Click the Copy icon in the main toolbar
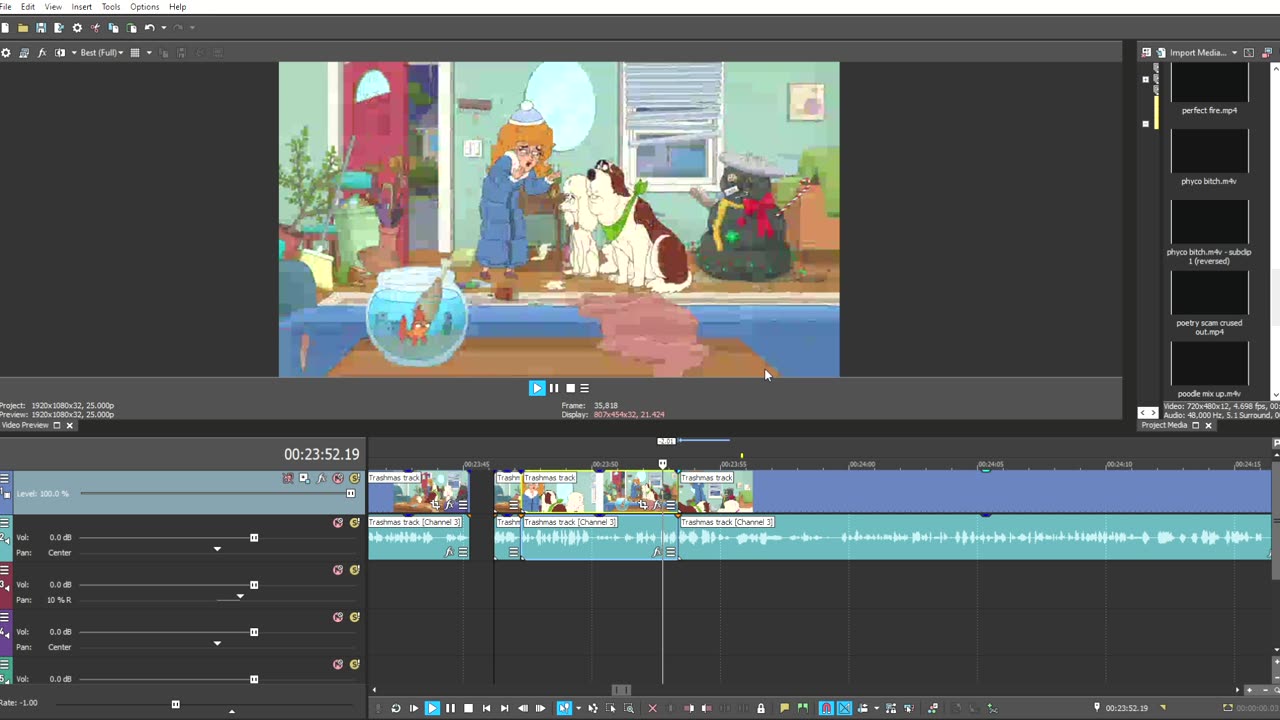 click(113, 28)
